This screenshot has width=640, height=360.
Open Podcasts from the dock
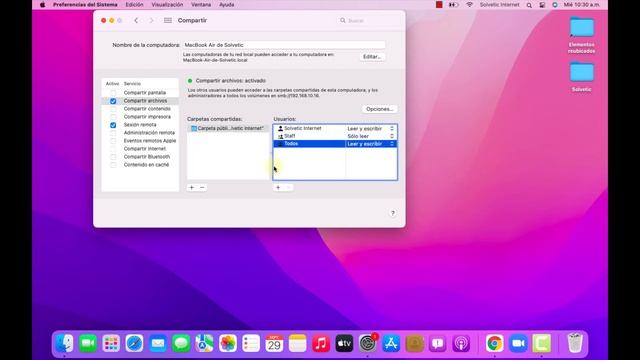tap(461, 343)
